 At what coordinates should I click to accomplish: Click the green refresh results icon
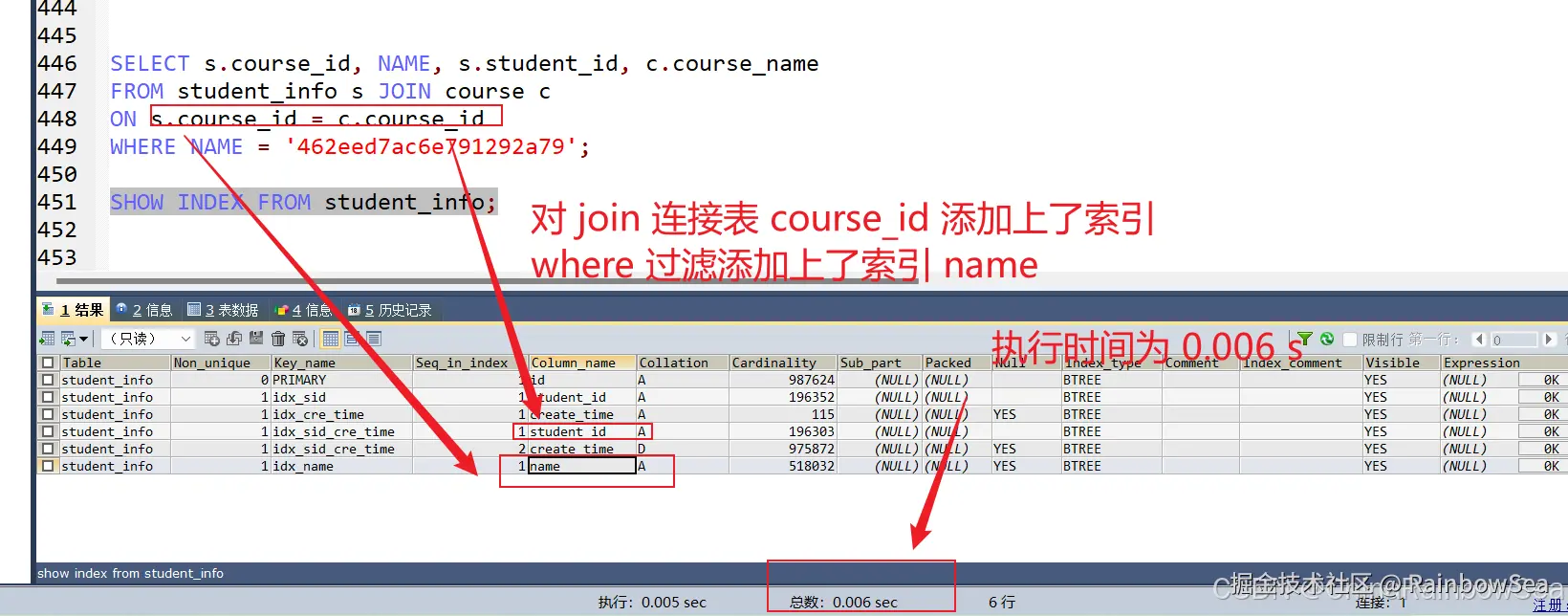pos(1327,339)
